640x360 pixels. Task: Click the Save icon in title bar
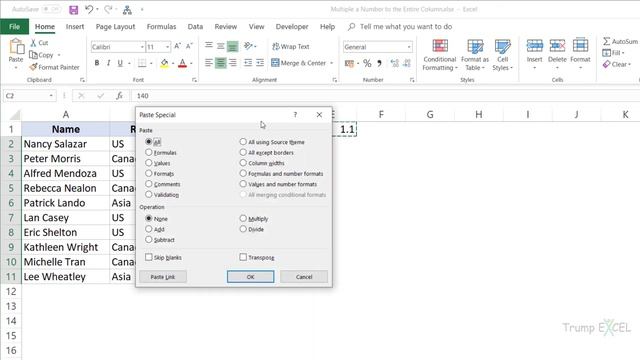tap(73, 10)
